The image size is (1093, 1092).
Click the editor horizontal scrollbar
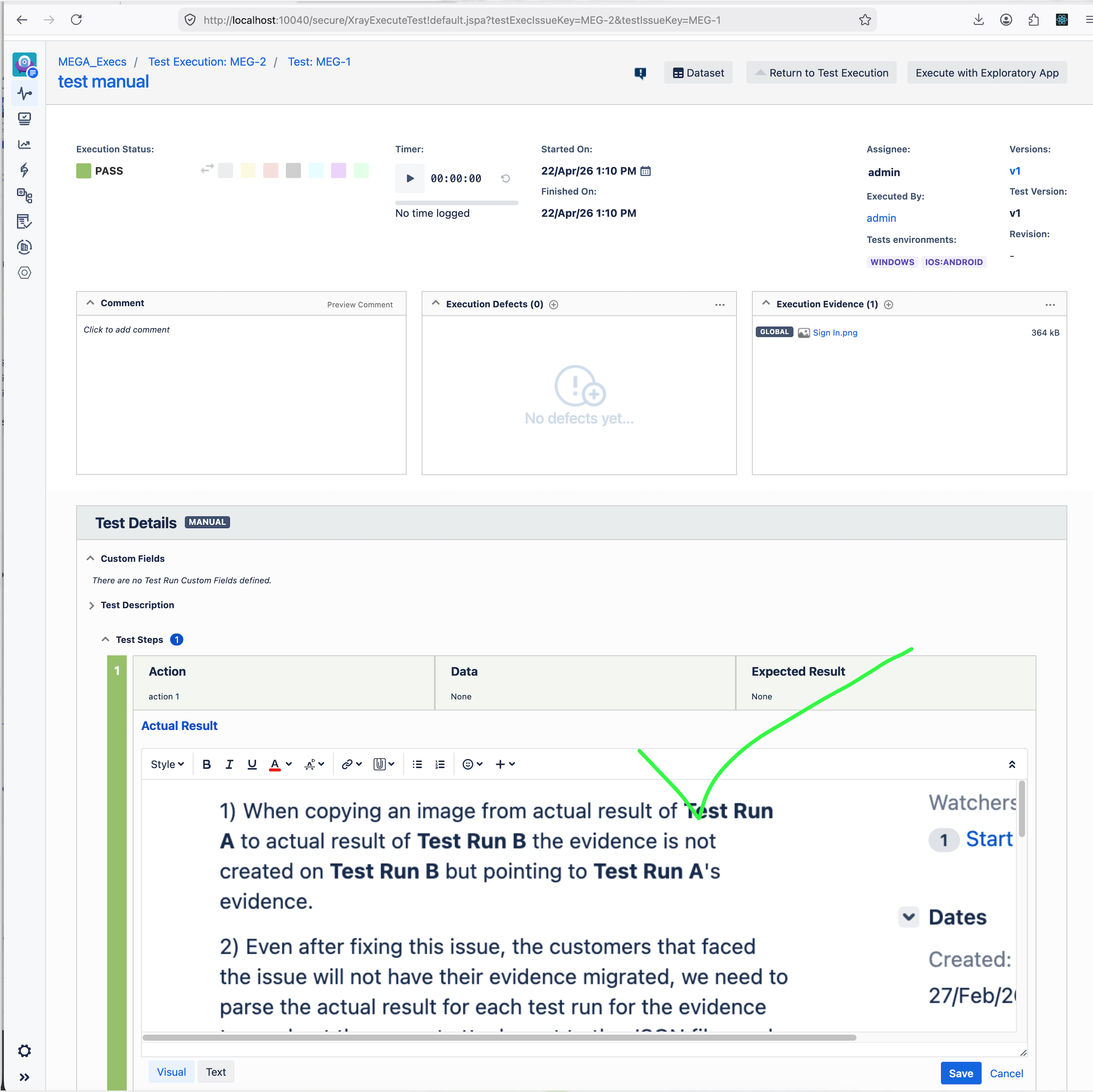point(499,1038)
